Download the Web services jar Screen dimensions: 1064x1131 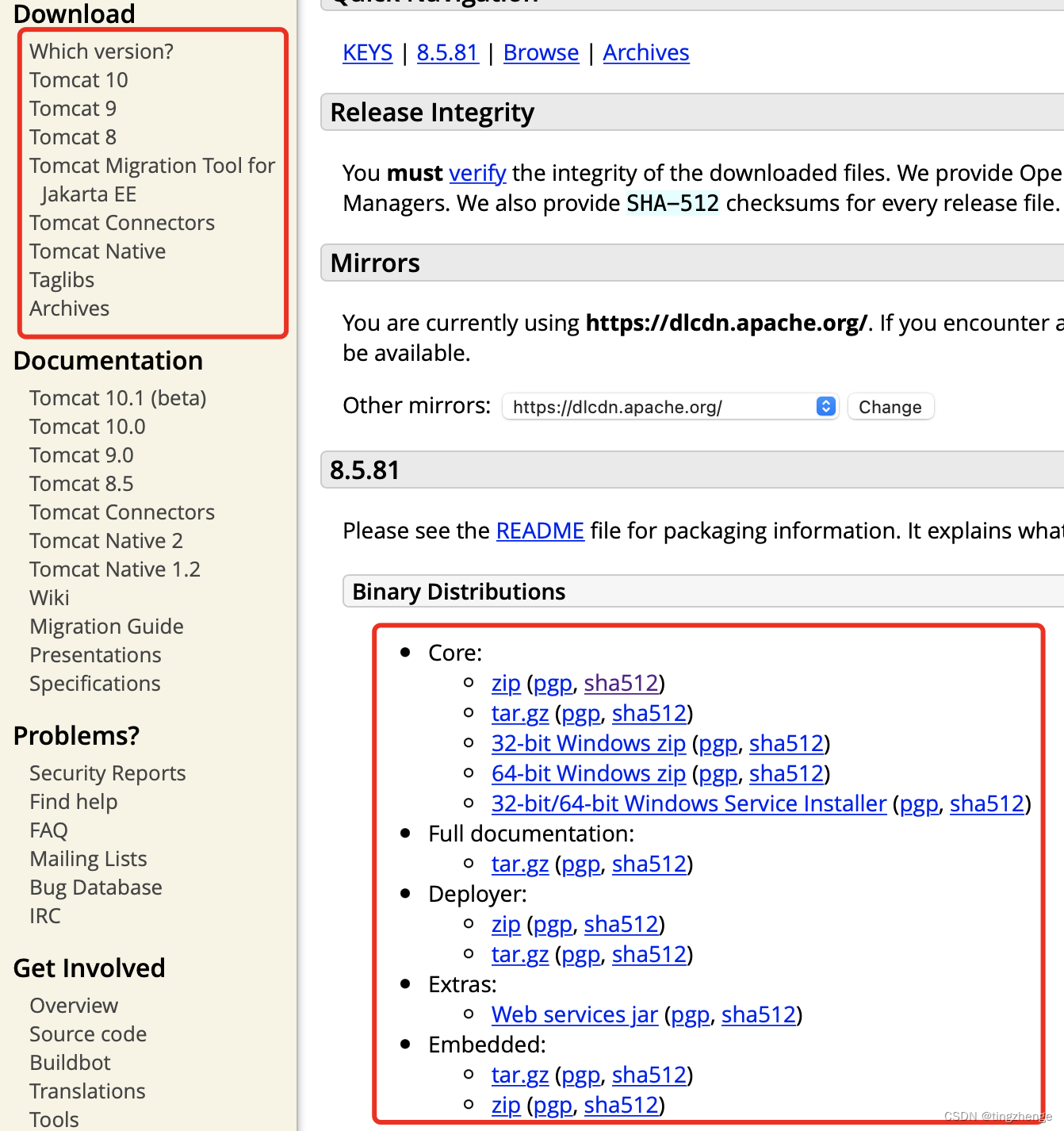tap(575, 1014)
